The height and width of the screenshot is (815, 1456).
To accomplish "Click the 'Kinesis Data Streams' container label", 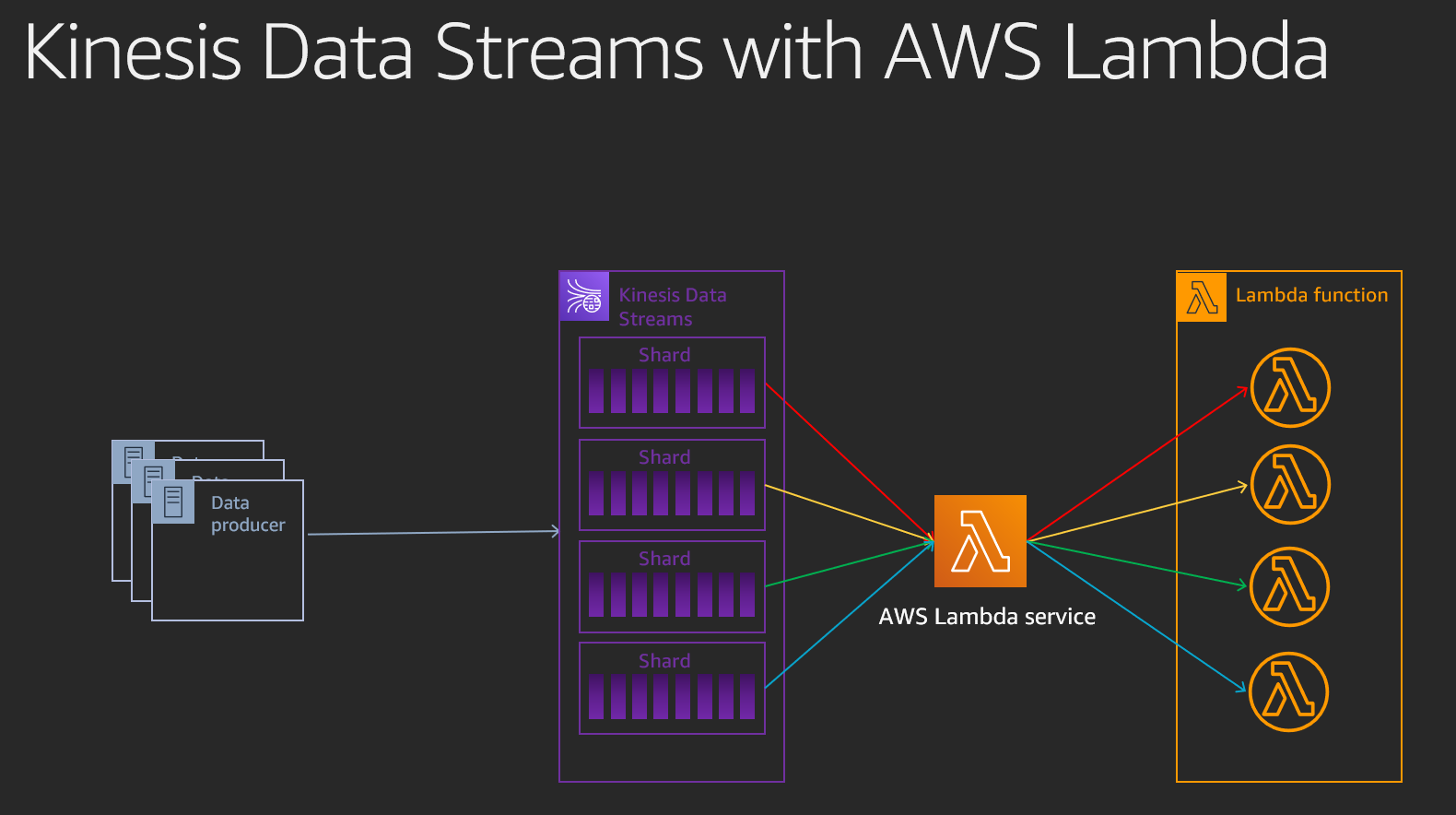I will click(673, 307).
